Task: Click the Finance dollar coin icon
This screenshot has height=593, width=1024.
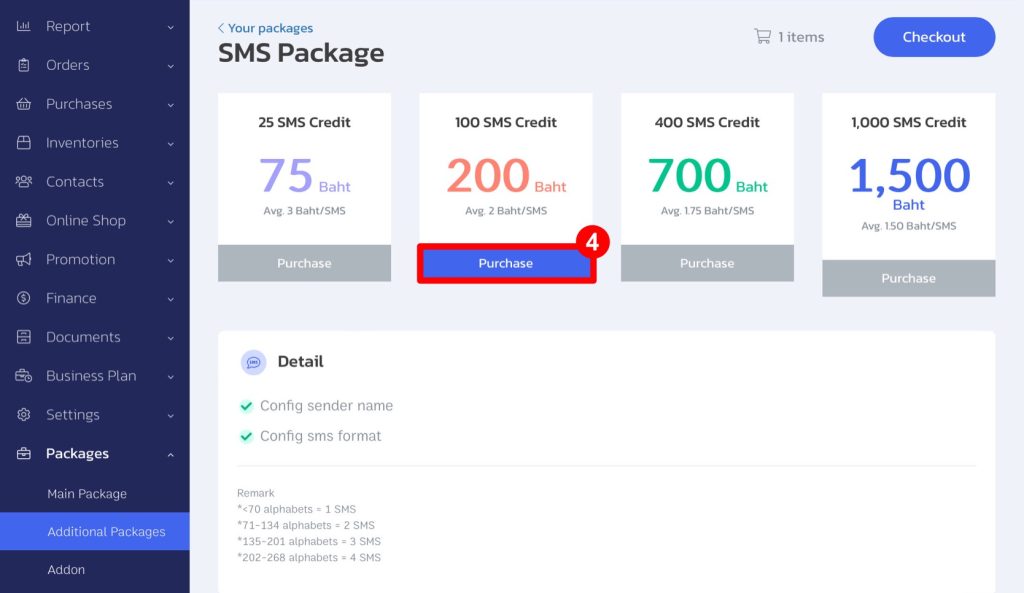Action: coord(24,298)
